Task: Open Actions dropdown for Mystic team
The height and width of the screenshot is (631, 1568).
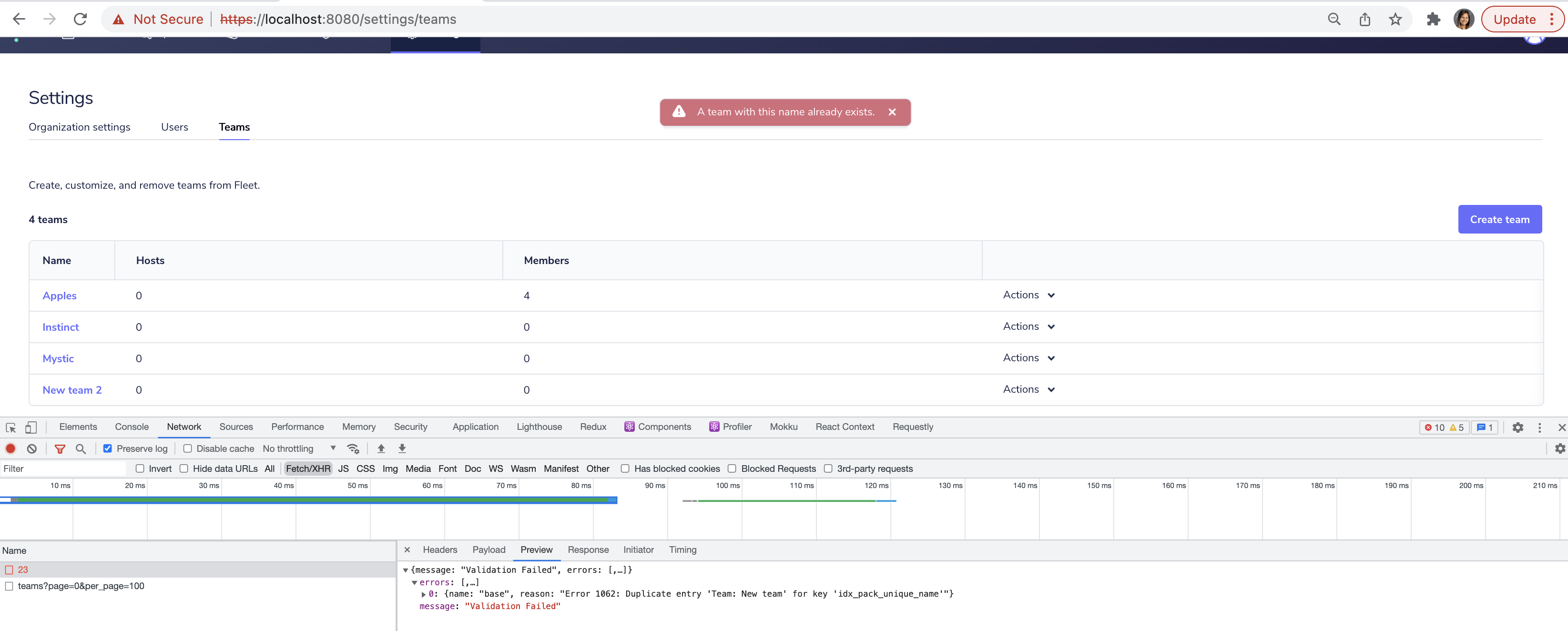Action: pyautogui.click(x=1028, y=358)
